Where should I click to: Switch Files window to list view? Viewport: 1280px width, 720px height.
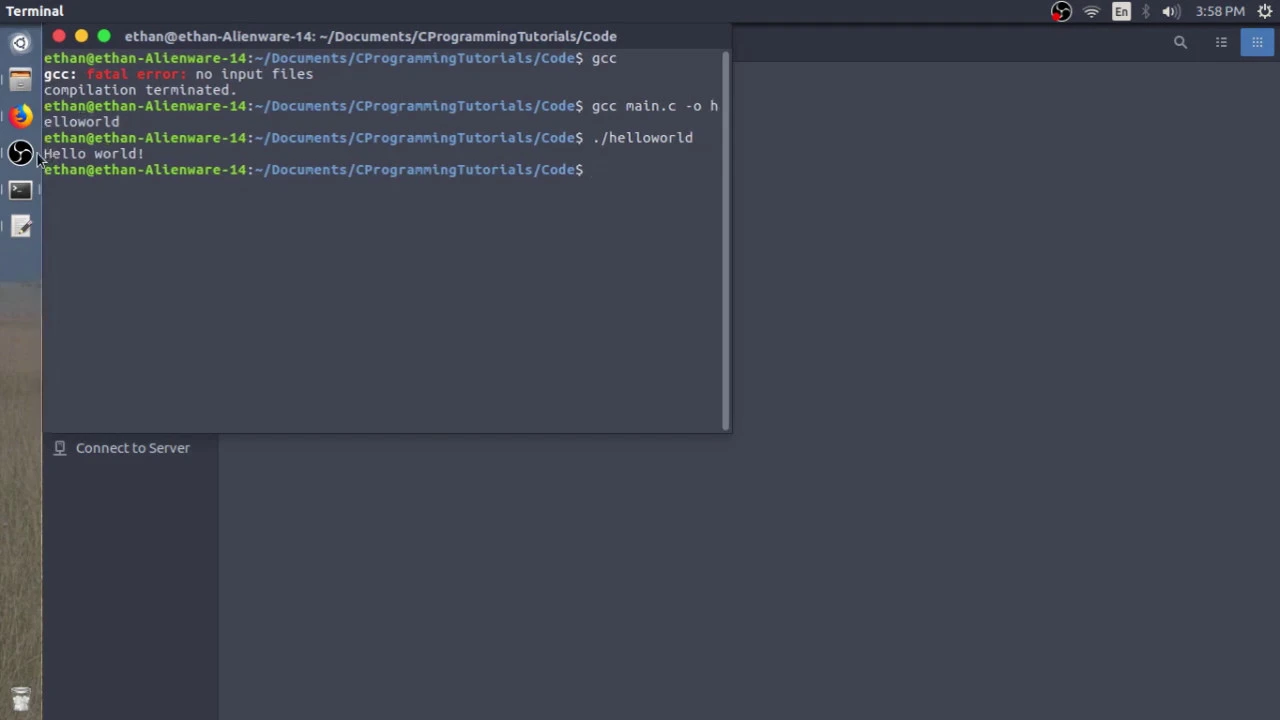coord(1221,42)
